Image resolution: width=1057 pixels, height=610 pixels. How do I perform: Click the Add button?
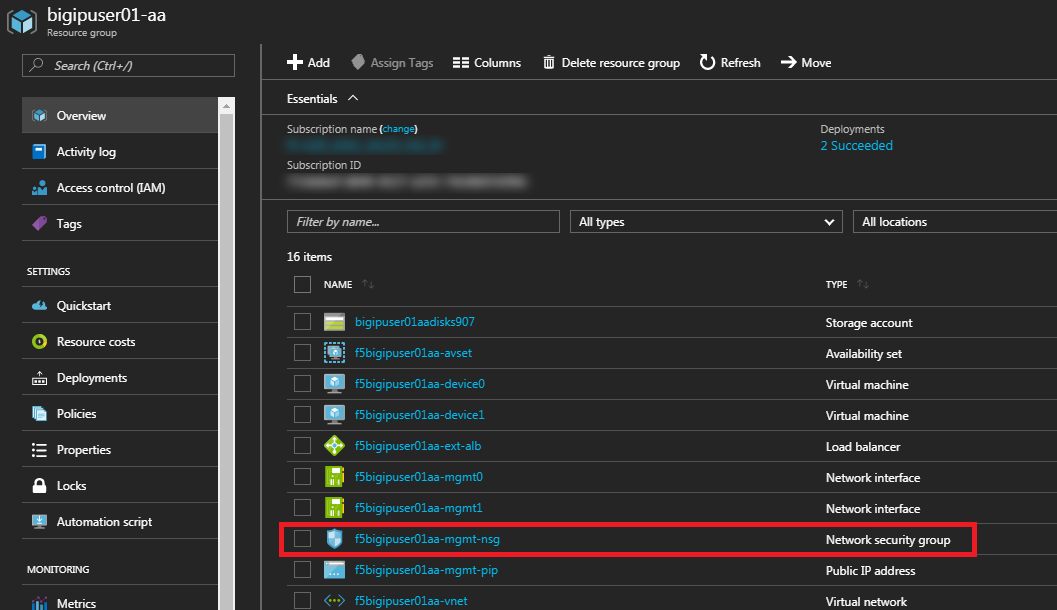(x=308, y=63)
